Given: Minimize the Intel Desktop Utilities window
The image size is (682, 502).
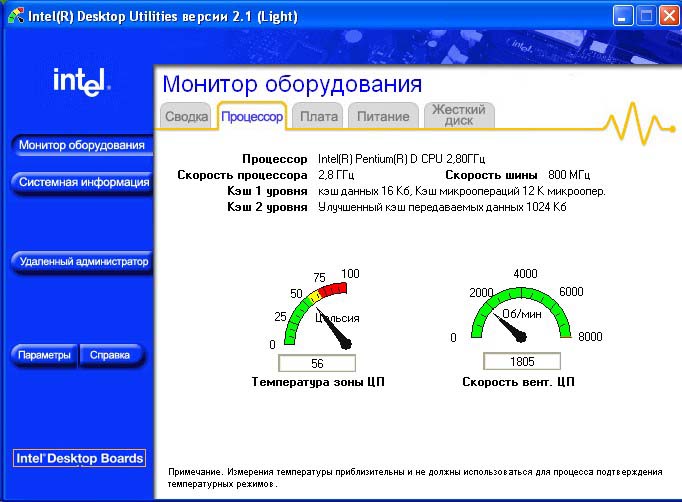Looking at the screenshot, I should coord(623,17).
